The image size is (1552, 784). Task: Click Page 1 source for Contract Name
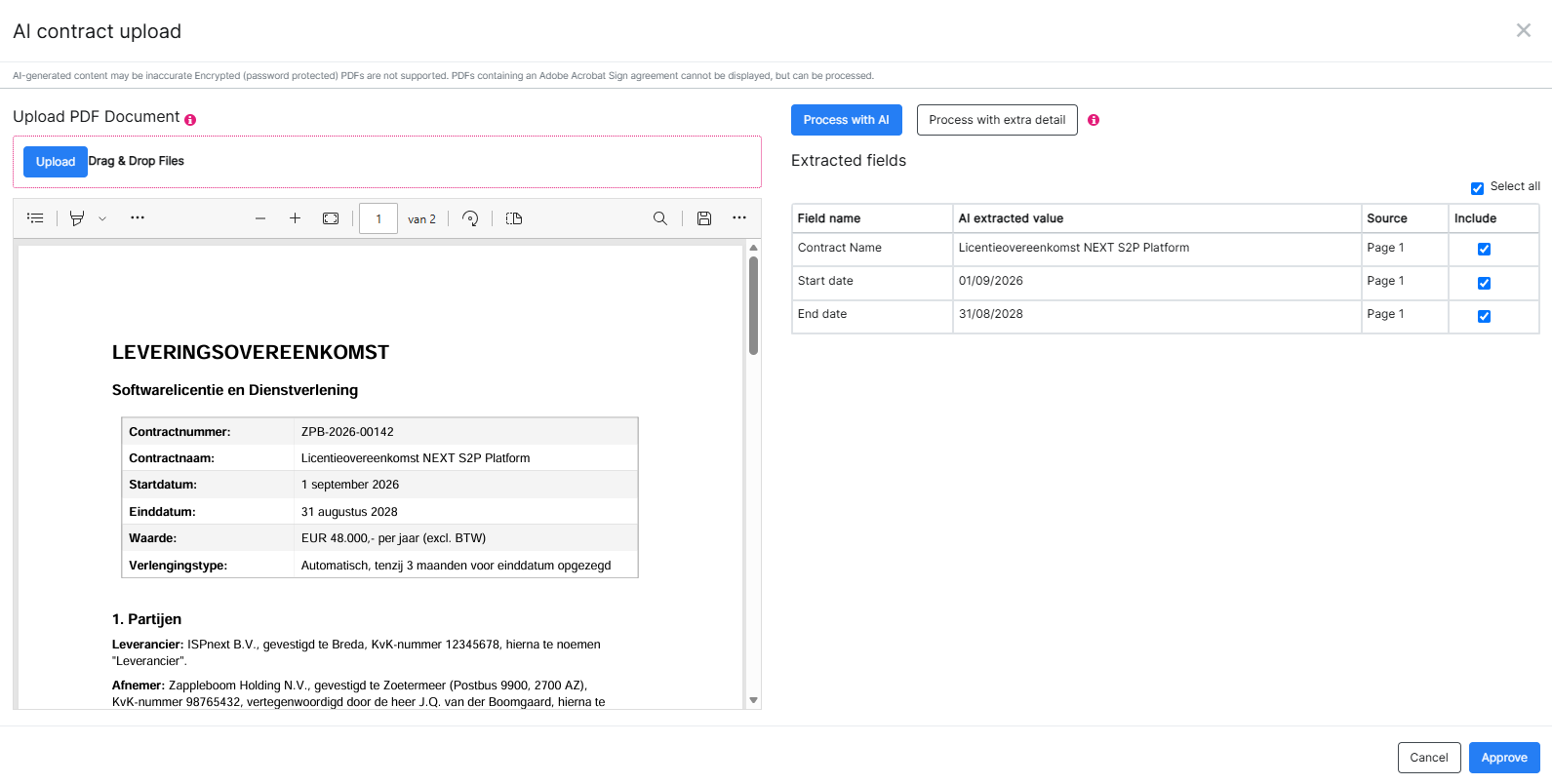[1385, 248]
